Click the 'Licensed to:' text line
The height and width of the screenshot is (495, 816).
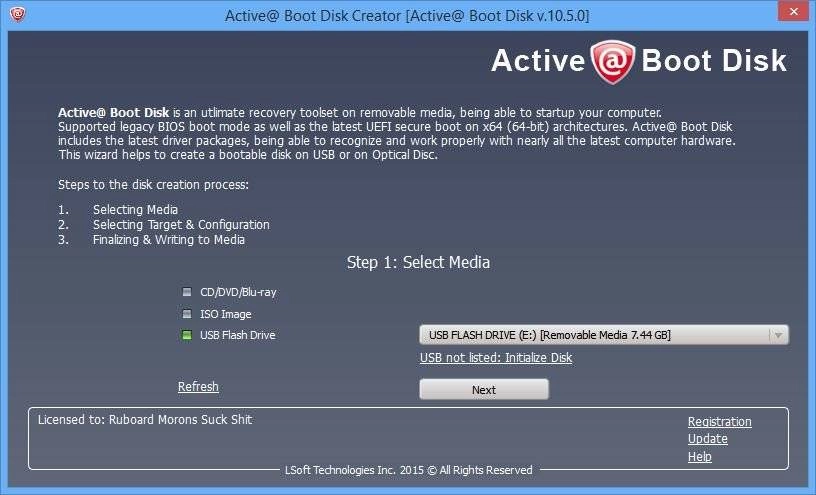pos(145,420)
